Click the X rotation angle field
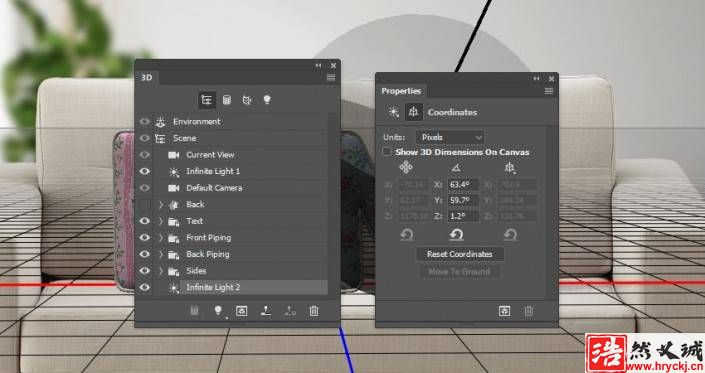Screen dimensions: 705x373 coord(463,184)
